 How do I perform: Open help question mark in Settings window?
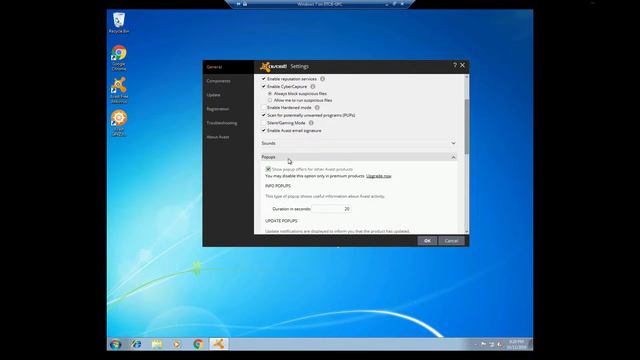coord(455,65)
